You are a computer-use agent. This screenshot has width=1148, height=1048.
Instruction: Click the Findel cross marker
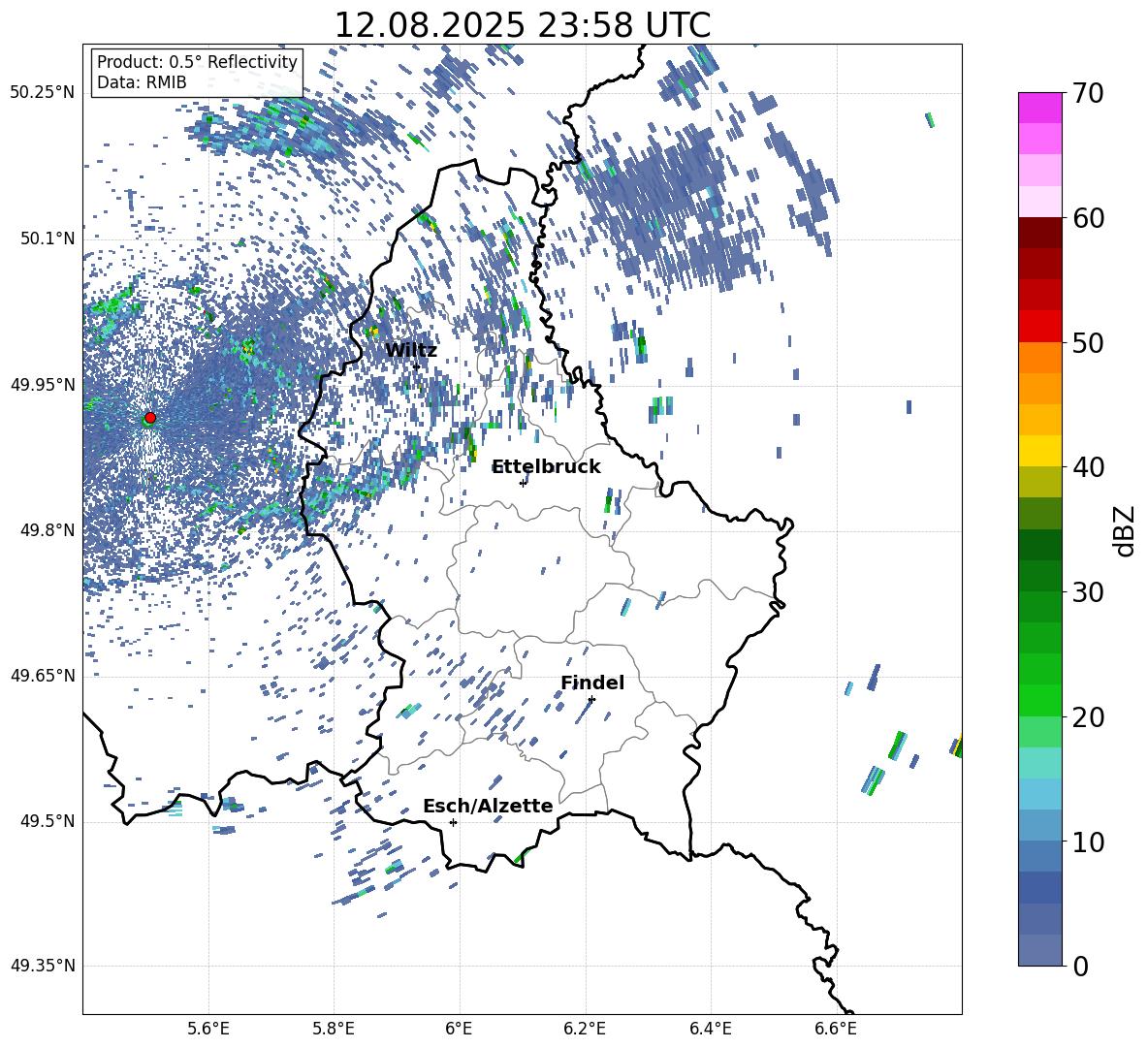tap(591, 700)
